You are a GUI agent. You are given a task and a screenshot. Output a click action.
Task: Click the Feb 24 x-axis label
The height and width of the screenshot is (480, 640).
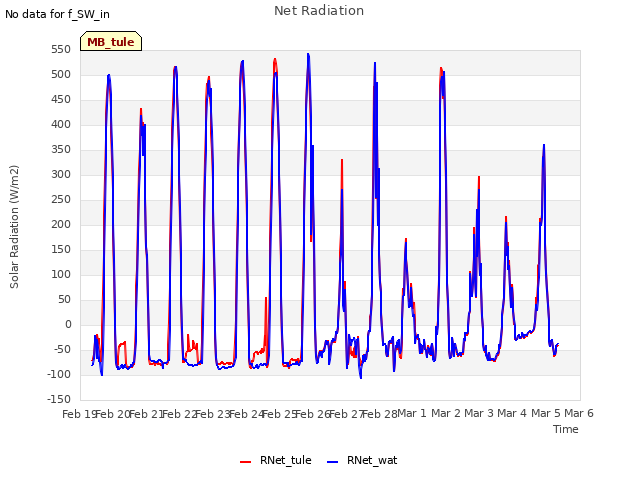pyautogui.click(x=246, y=414)
